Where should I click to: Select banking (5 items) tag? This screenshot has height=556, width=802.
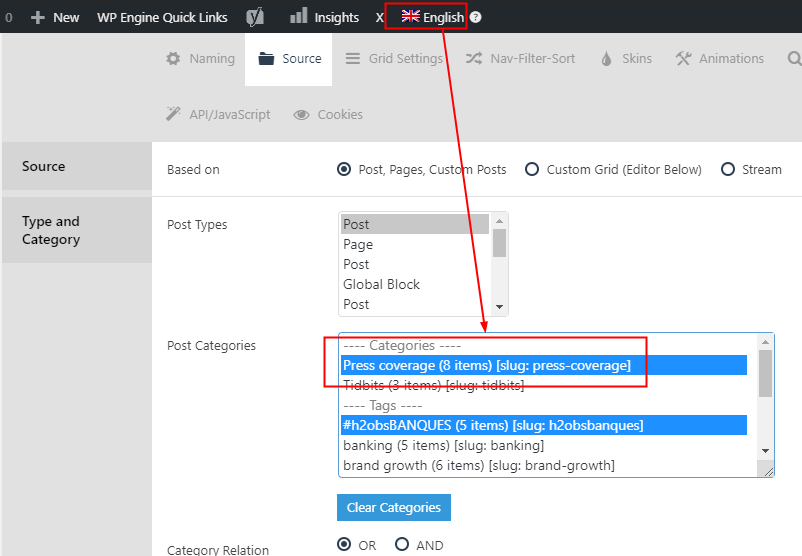(x=544, y=445)
